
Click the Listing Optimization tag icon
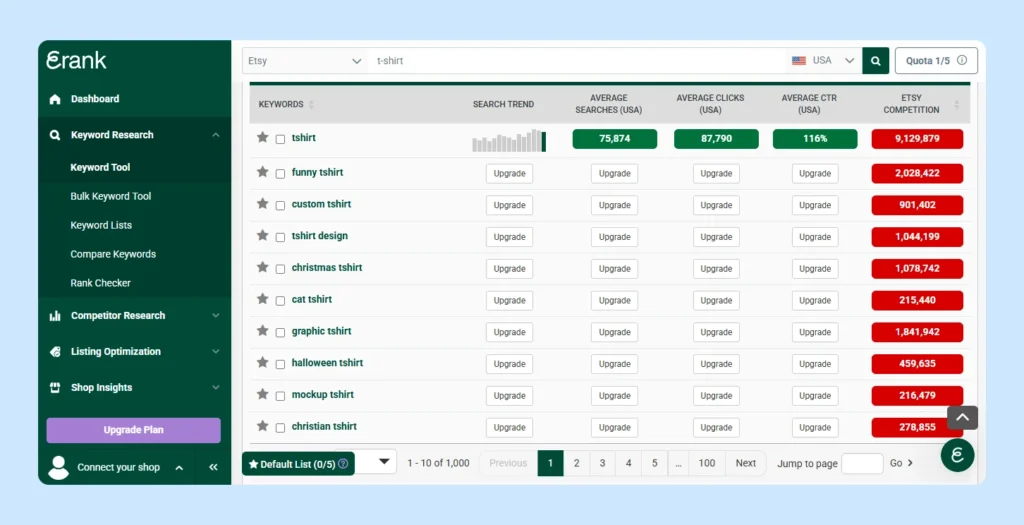point(55,352)
